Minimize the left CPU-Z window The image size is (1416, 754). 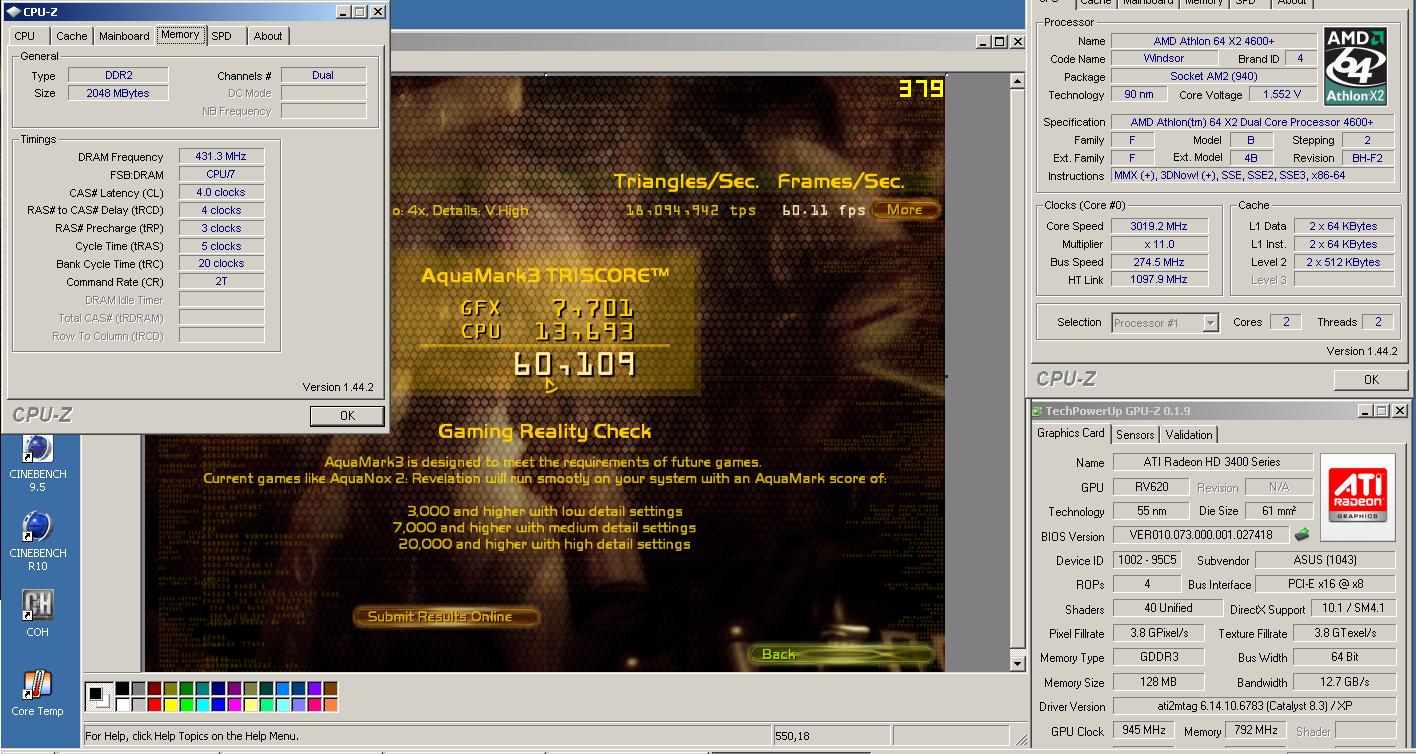(x=345, y=12)
